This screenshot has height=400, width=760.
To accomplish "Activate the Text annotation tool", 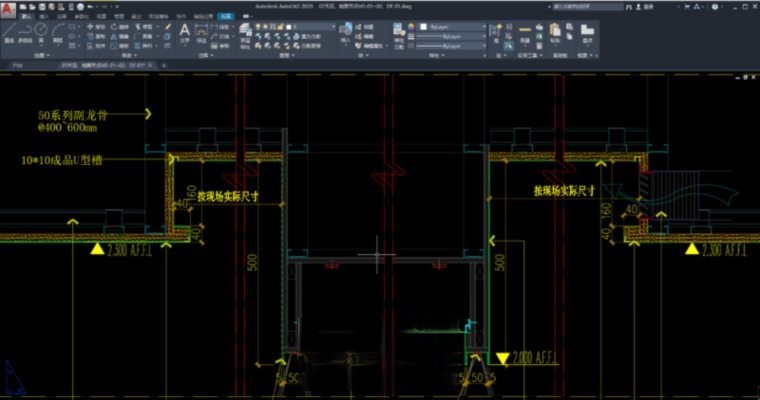I will (185, 33).
